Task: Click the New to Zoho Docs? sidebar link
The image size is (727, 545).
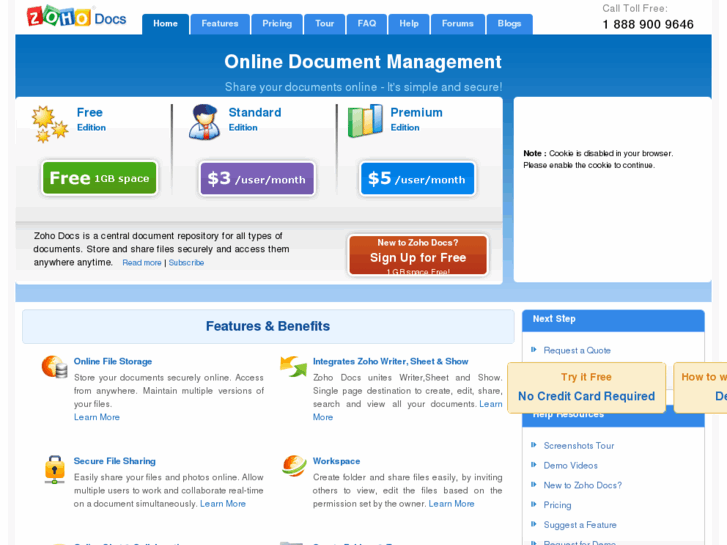Action: 582,485
